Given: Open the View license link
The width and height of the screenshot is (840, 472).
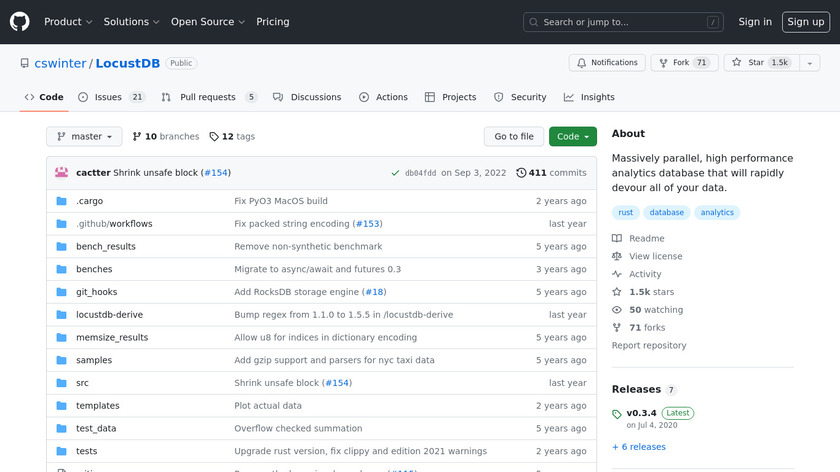Looking at the screenshot, I should [x=647, y=256].
